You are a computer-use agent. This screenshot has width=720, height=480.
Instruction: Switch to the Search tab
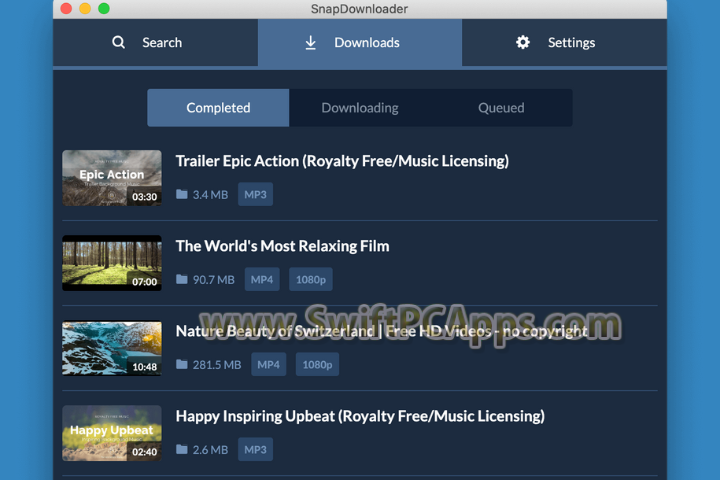[x=155, y=43]
